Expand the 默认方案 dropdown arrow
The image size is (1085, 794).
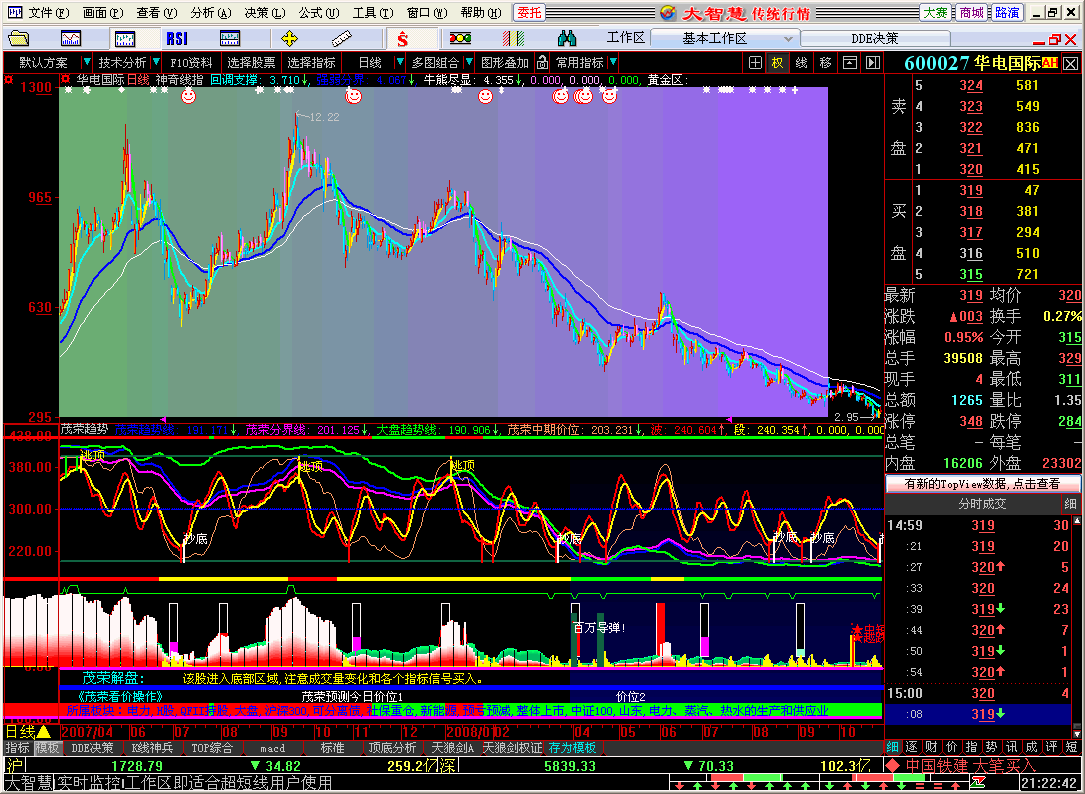click(86, 63)
